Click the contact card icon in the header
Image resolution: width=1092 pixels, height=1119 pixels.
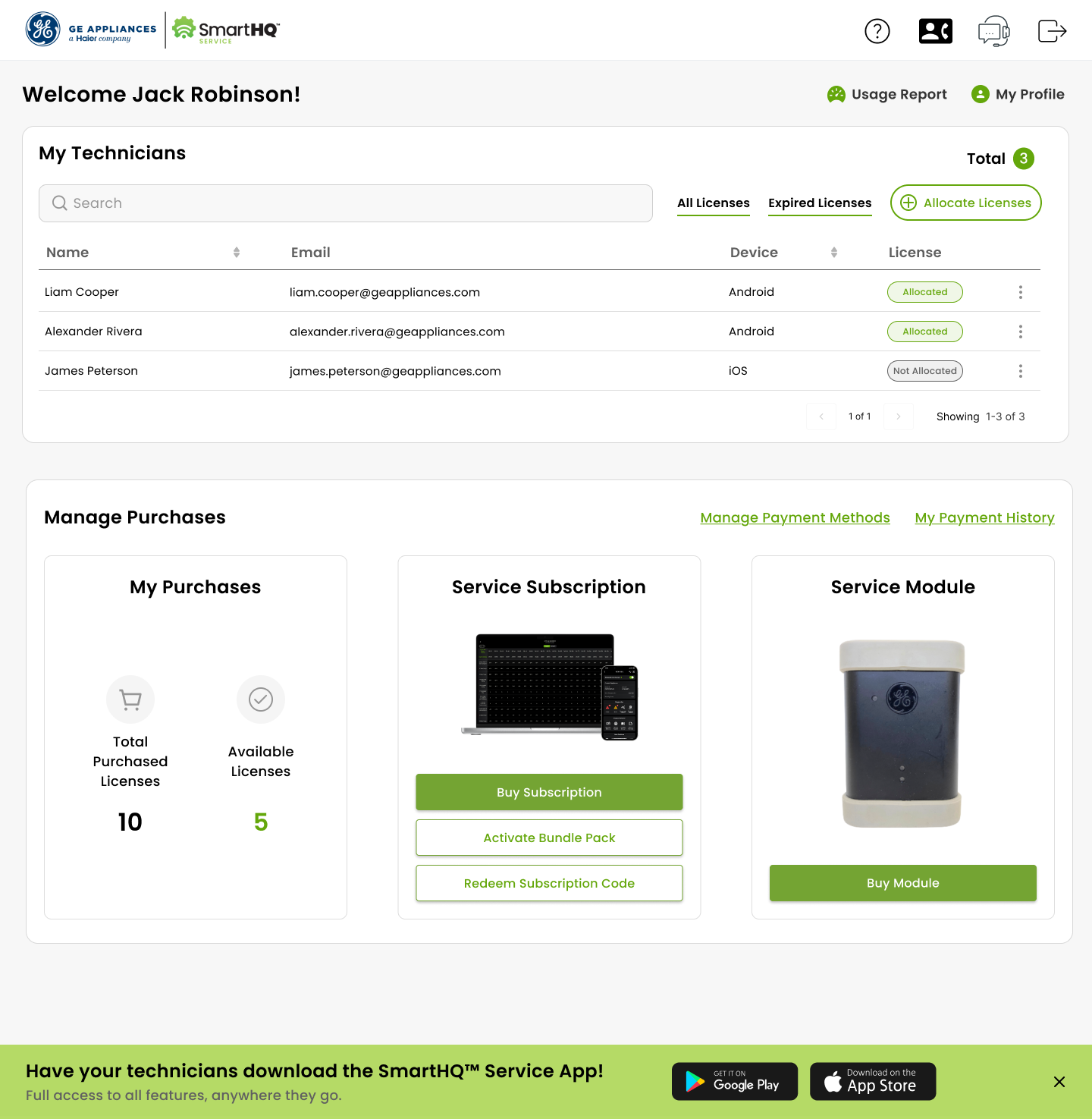click(x=936, y=30)
